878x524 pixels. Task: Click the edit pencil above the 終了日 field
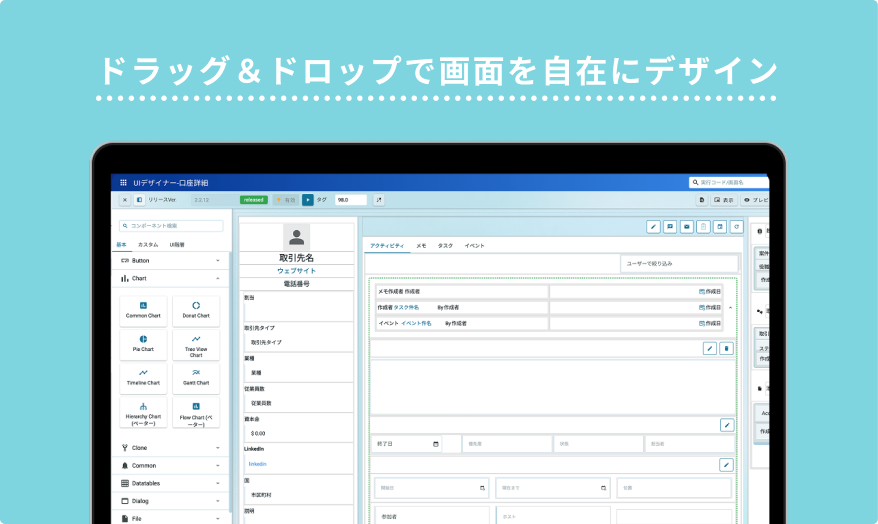pyautogui.click(x=727, y=425)
